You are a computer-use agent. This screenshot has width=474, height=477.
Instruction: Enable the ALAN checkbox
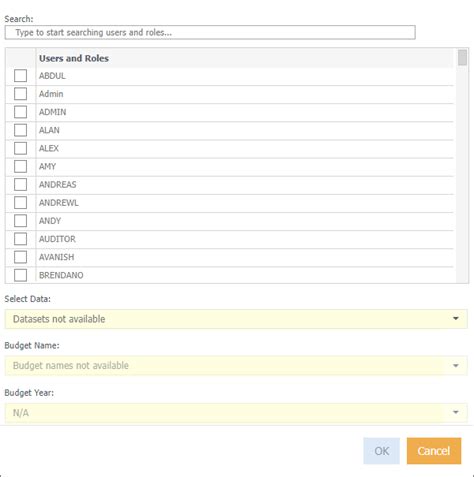point(20,130)
